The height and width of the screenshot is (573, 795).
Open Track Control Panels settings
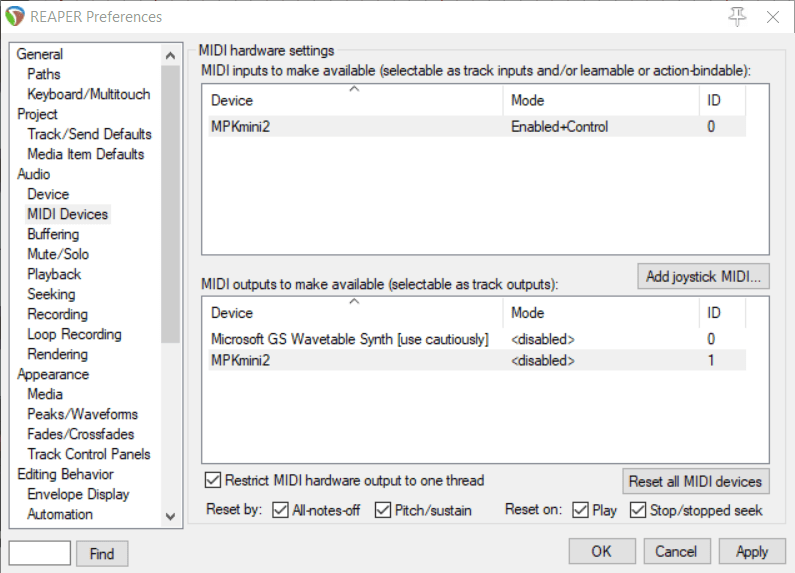[x=89, y=454]
